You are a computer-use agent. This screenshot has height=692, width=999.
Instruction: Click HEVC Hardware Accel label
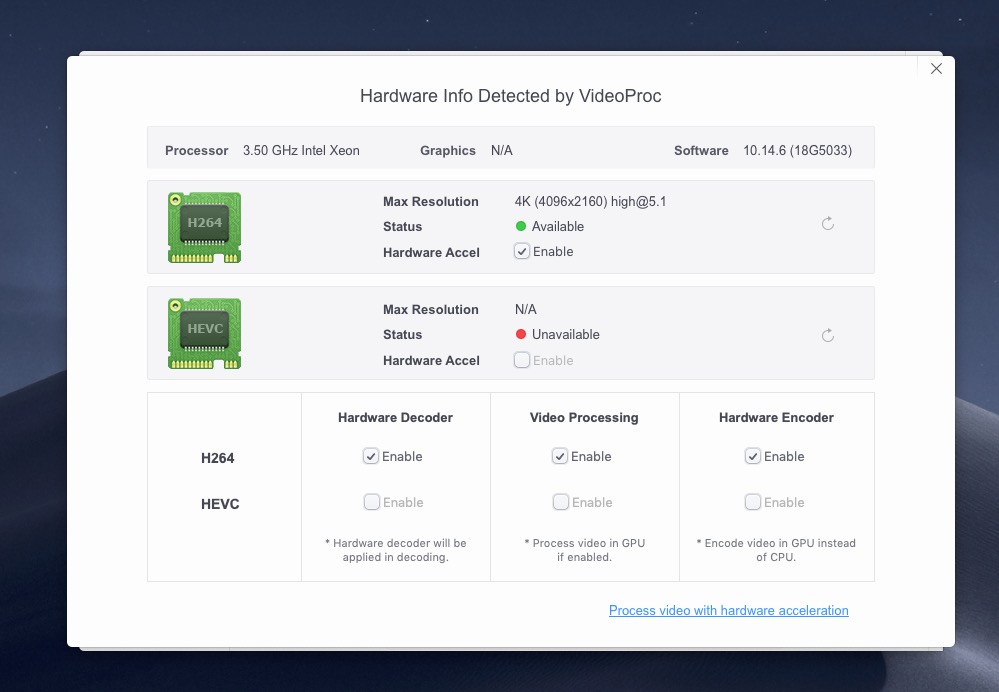tap(431, 361)
